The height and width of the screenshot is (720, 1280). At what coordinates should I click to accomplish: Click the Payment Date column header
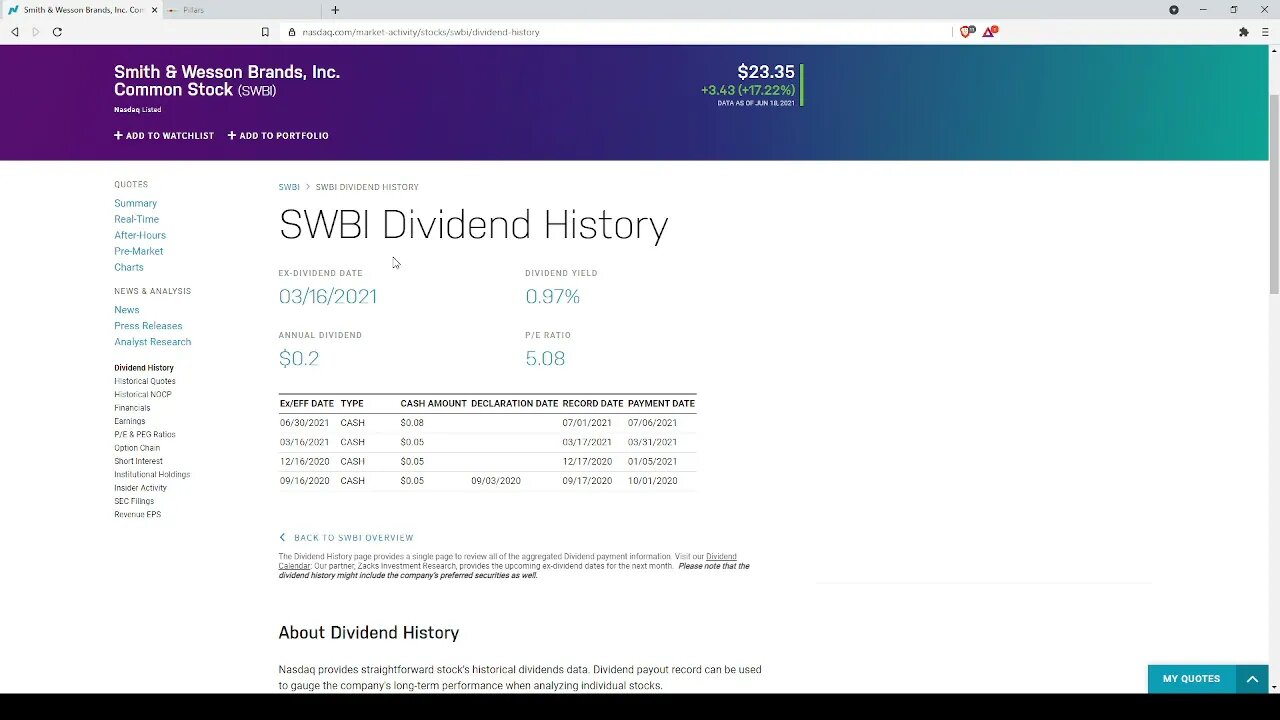tap(661, 404)
